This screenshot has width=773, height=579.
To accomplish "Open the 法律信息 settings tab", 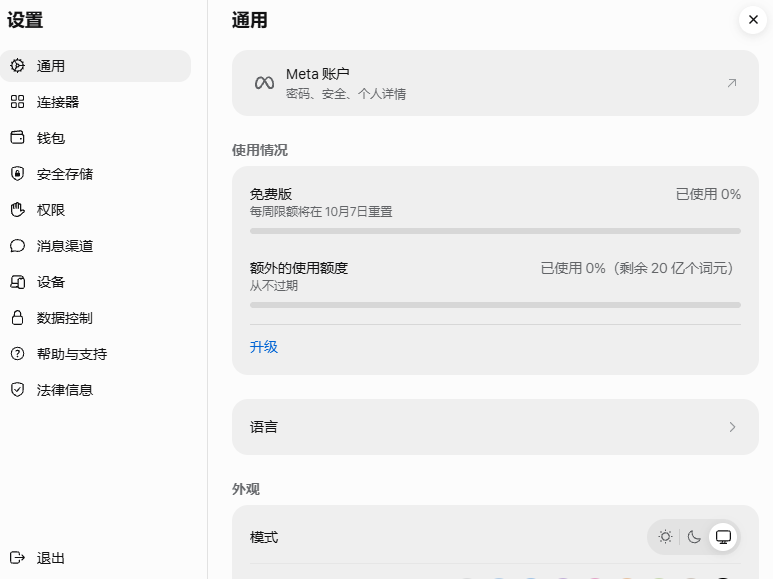I will click(x=96, y=390).
